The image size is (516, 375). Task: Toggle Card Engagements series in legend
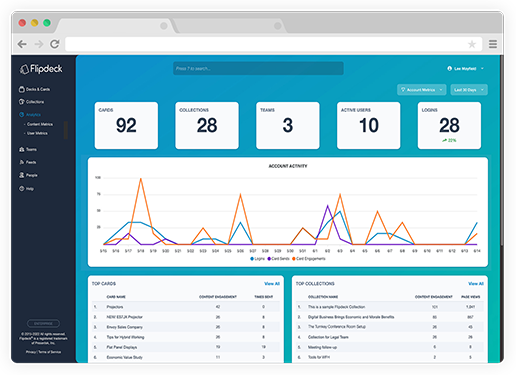tap(309, 259)
